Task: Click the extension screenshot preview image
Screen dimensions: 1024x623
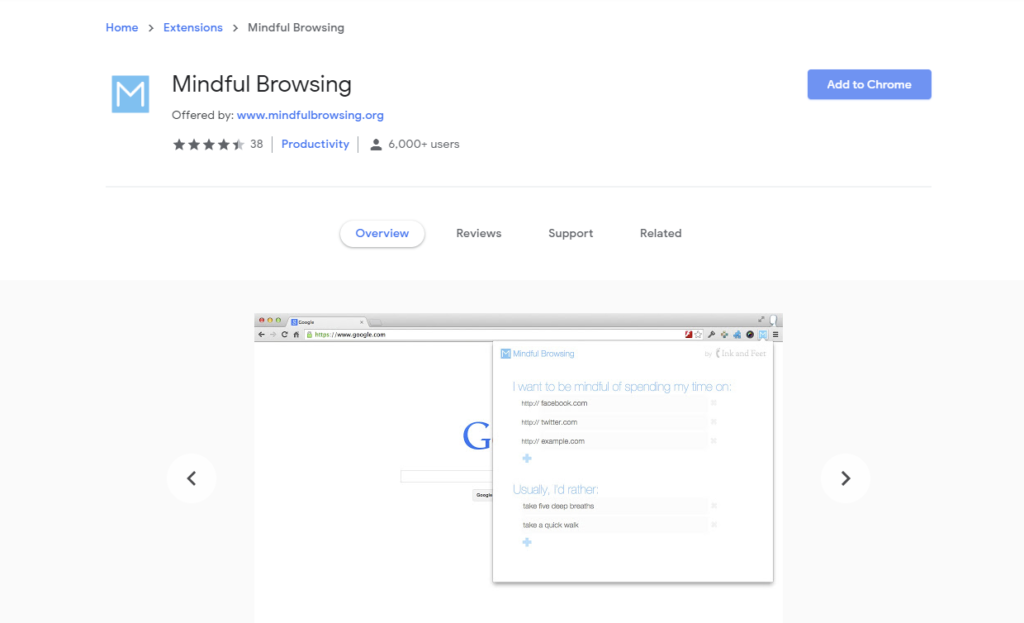Action: click(x=519, y=468)
